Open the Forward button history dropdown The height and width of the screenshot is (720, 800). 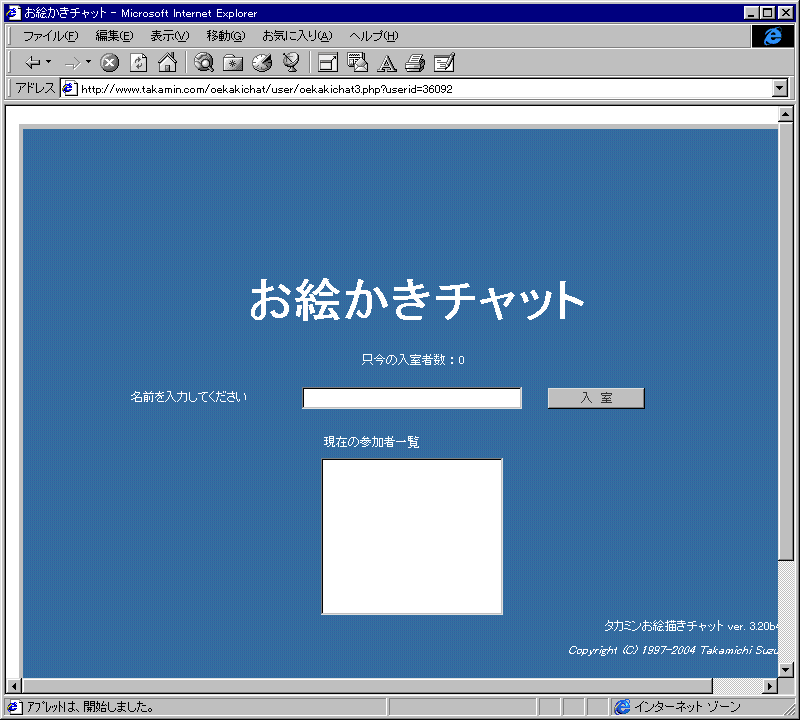click(x=88, y=62)
